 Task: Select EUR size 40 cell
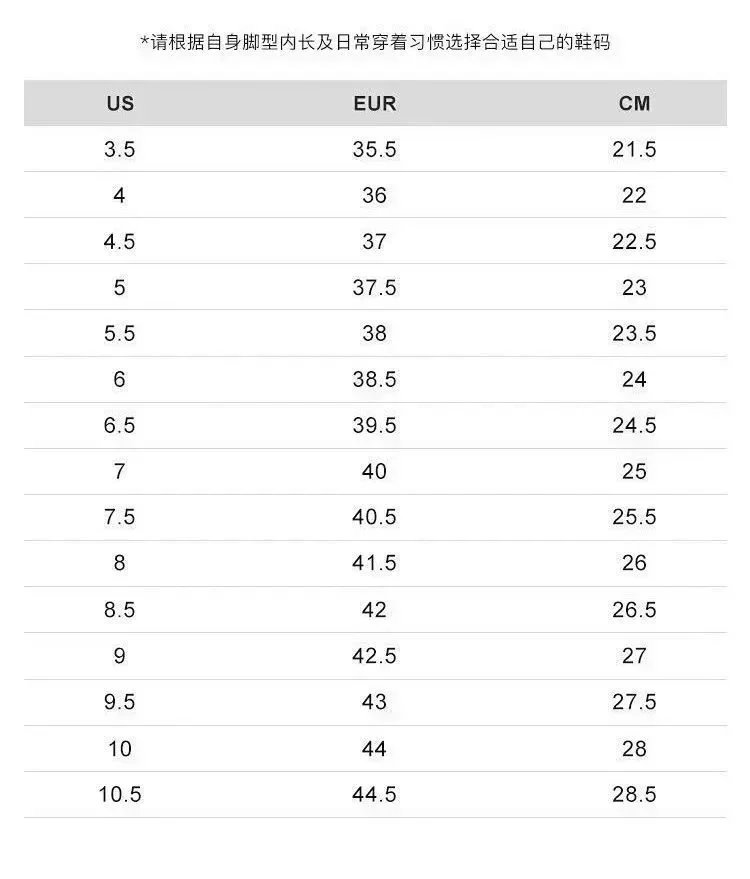pos(374,472)
